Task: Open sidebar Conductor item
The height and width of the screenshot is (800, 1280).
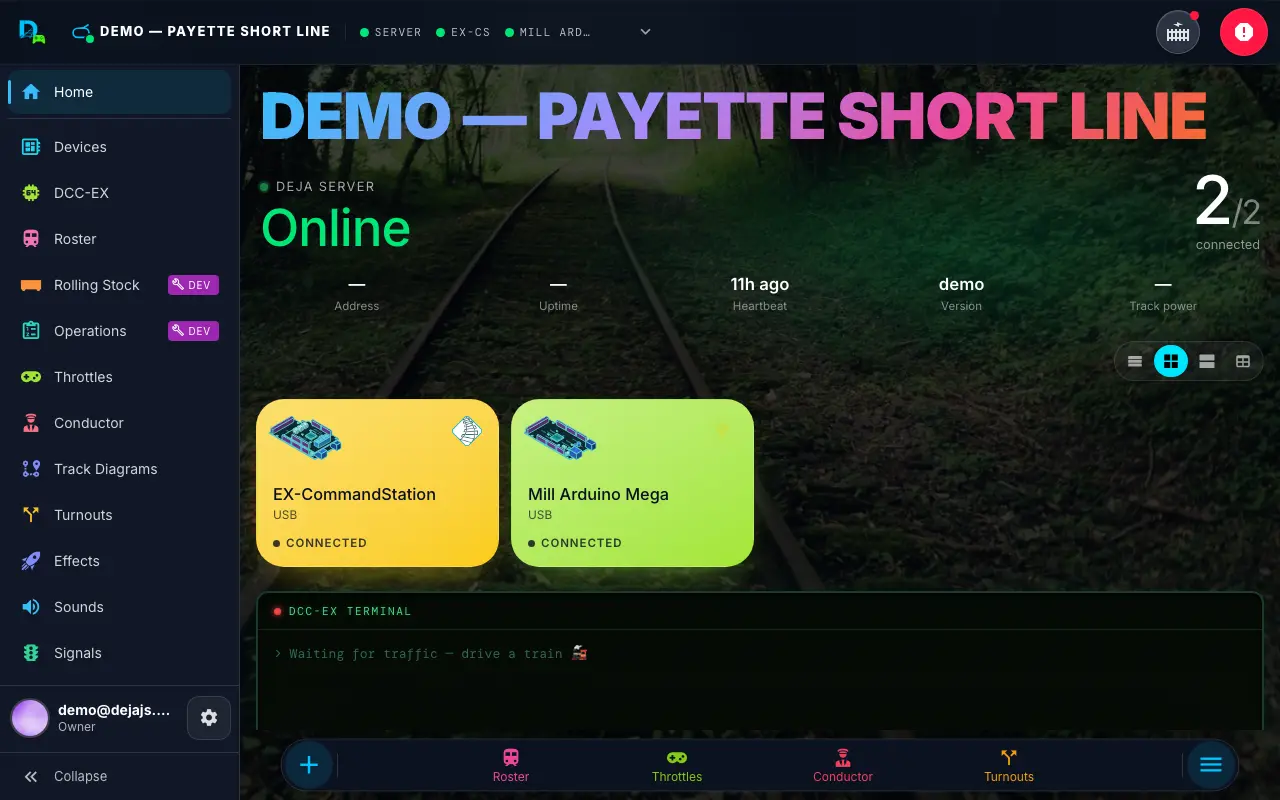Action: (120, 423)
